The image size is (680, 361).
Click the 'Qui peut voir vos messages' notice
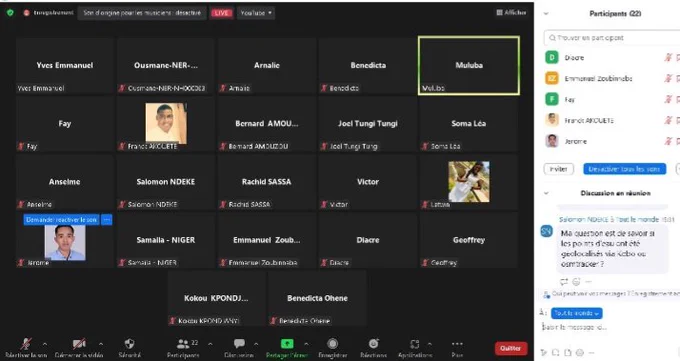coord(611,294)
